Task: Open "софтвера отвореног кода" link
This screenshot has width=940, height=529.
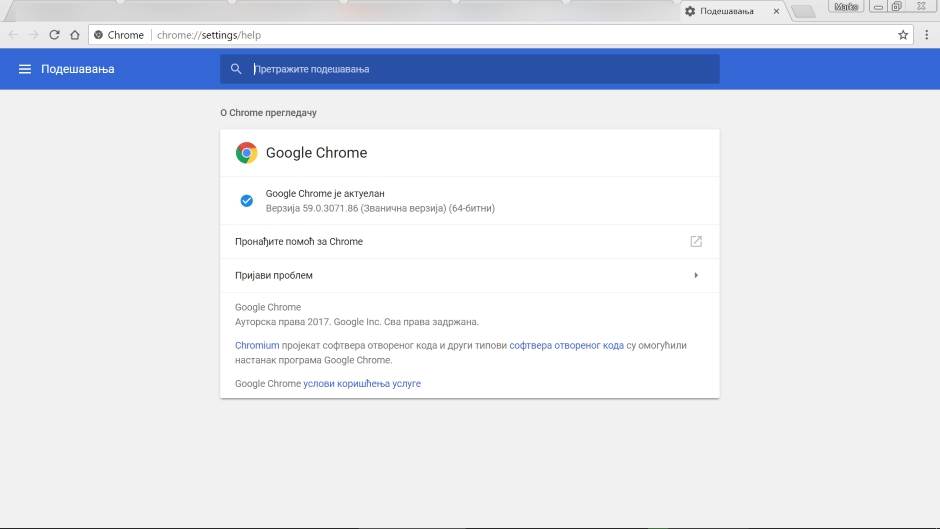Action: pyautogui.click(x=566, y=346)
